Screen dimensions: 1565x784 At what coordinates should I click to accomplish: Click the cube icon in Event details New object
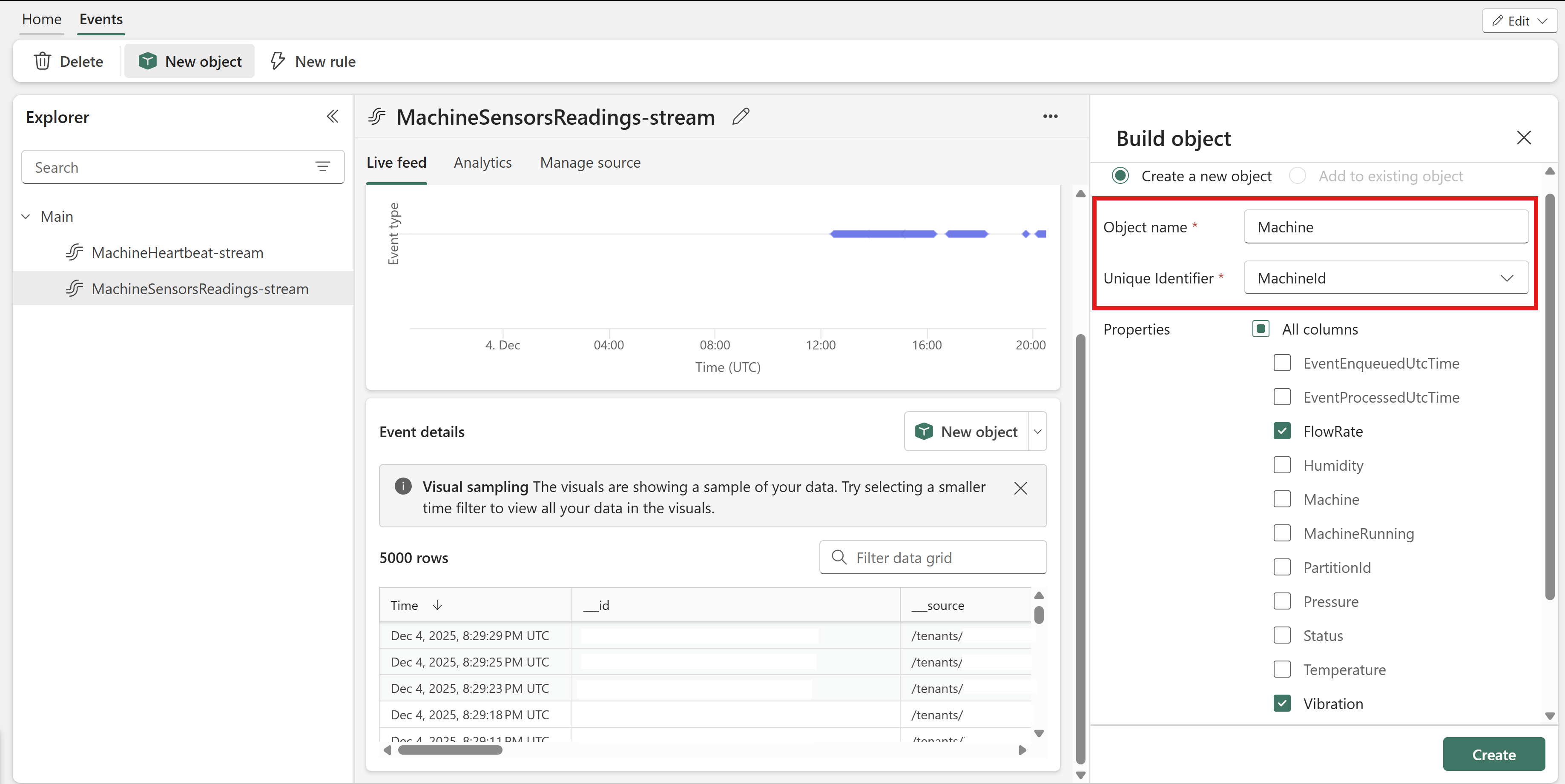(x=924, y=432)
